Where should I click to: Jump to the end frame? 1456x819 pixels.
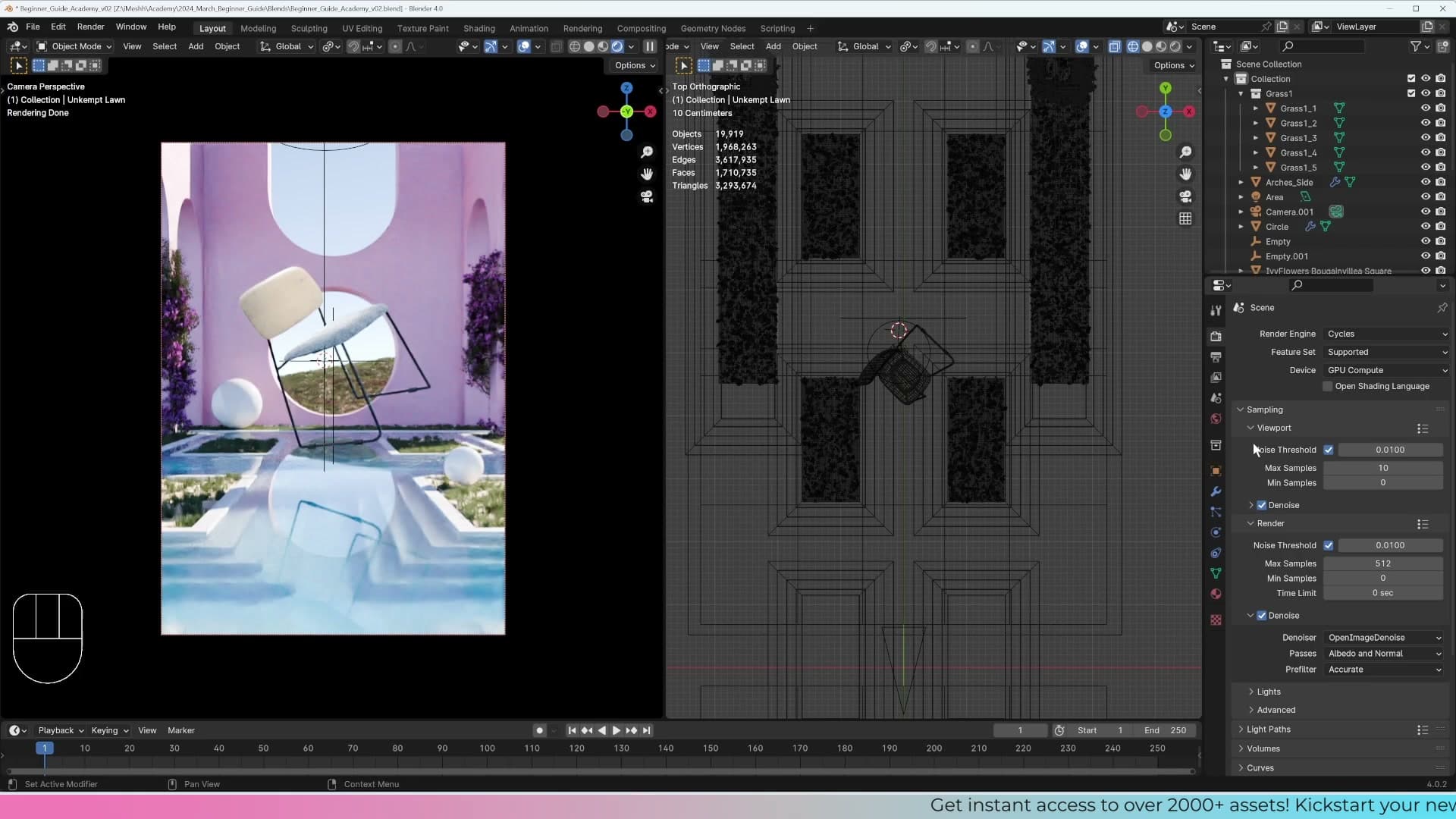[x=646, y=730]
